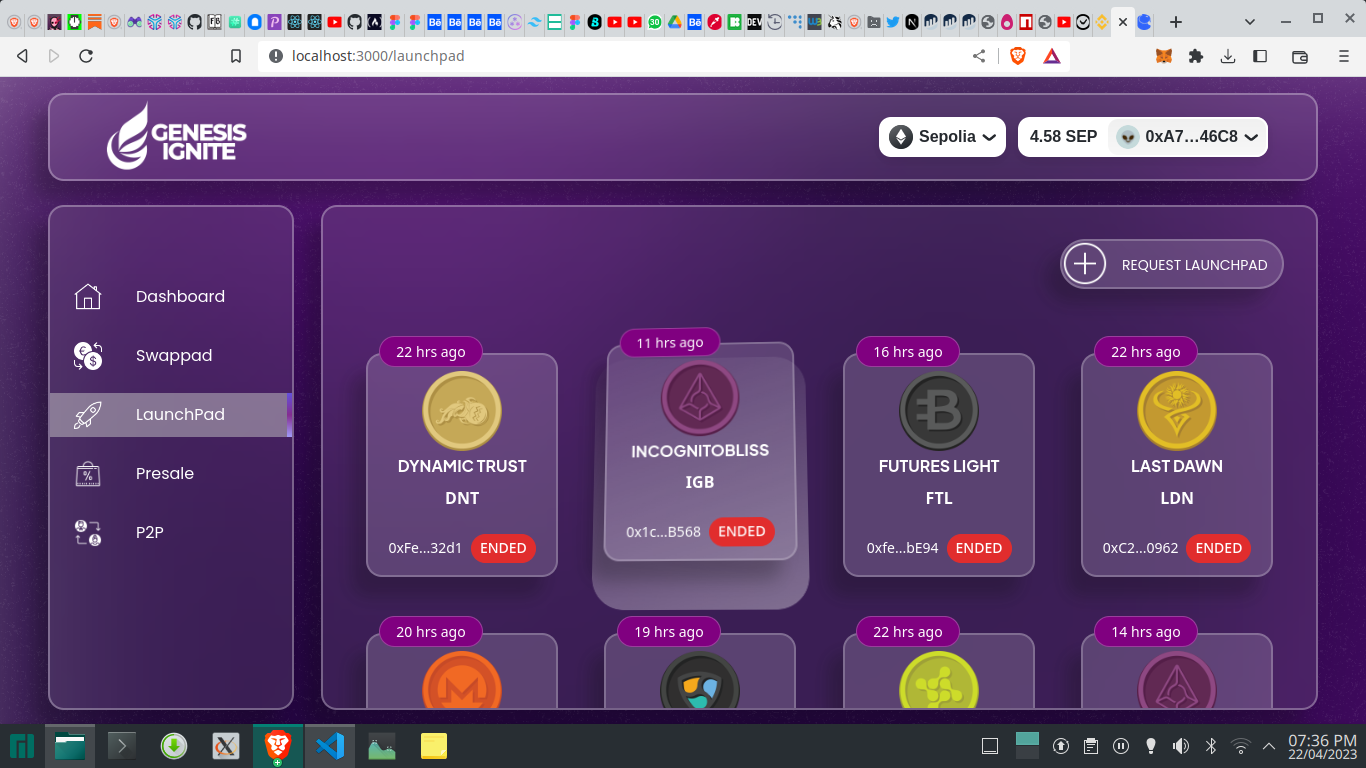This screenshot has width=1366, height=768.
Task: Select LaunchPad in the sidebar
Action: (171, 414)
